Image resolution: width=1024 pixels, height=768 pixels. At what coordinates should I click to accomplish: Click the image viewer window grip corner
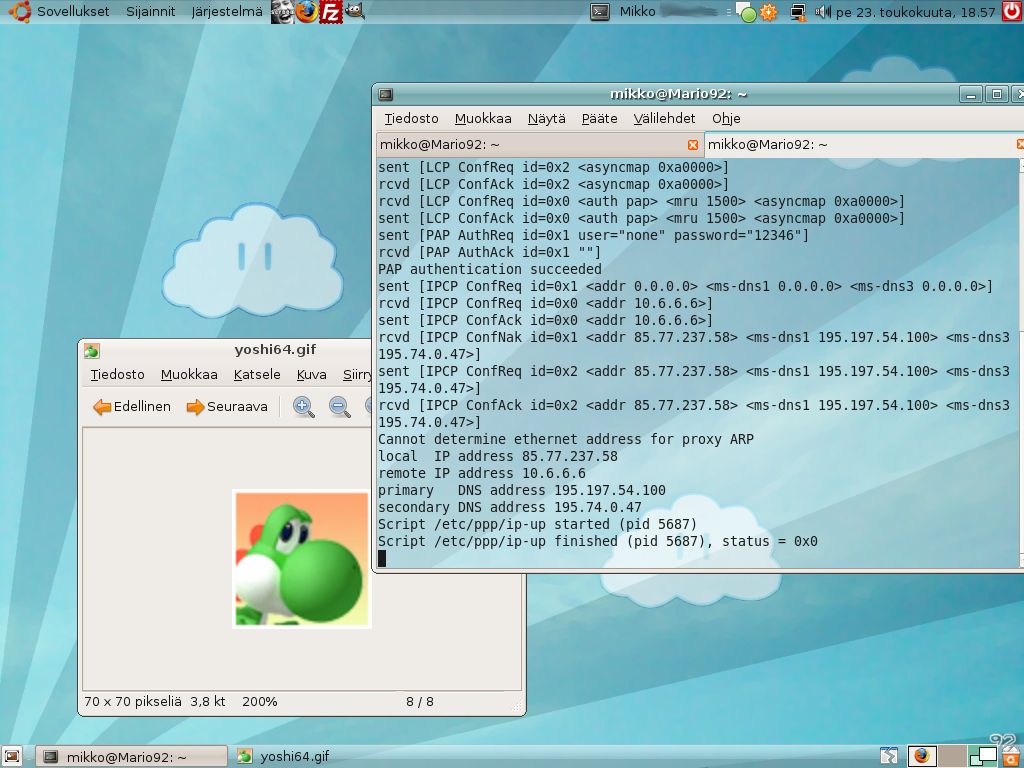(517, 706)
